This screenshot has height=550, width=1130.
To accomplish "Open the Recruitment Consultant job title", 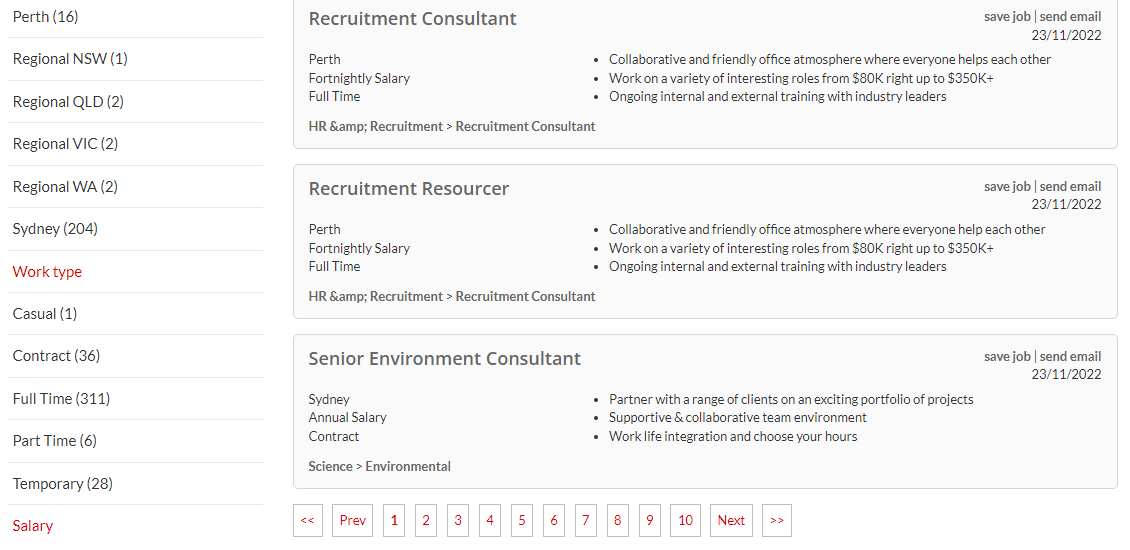I will click(412, 19).
